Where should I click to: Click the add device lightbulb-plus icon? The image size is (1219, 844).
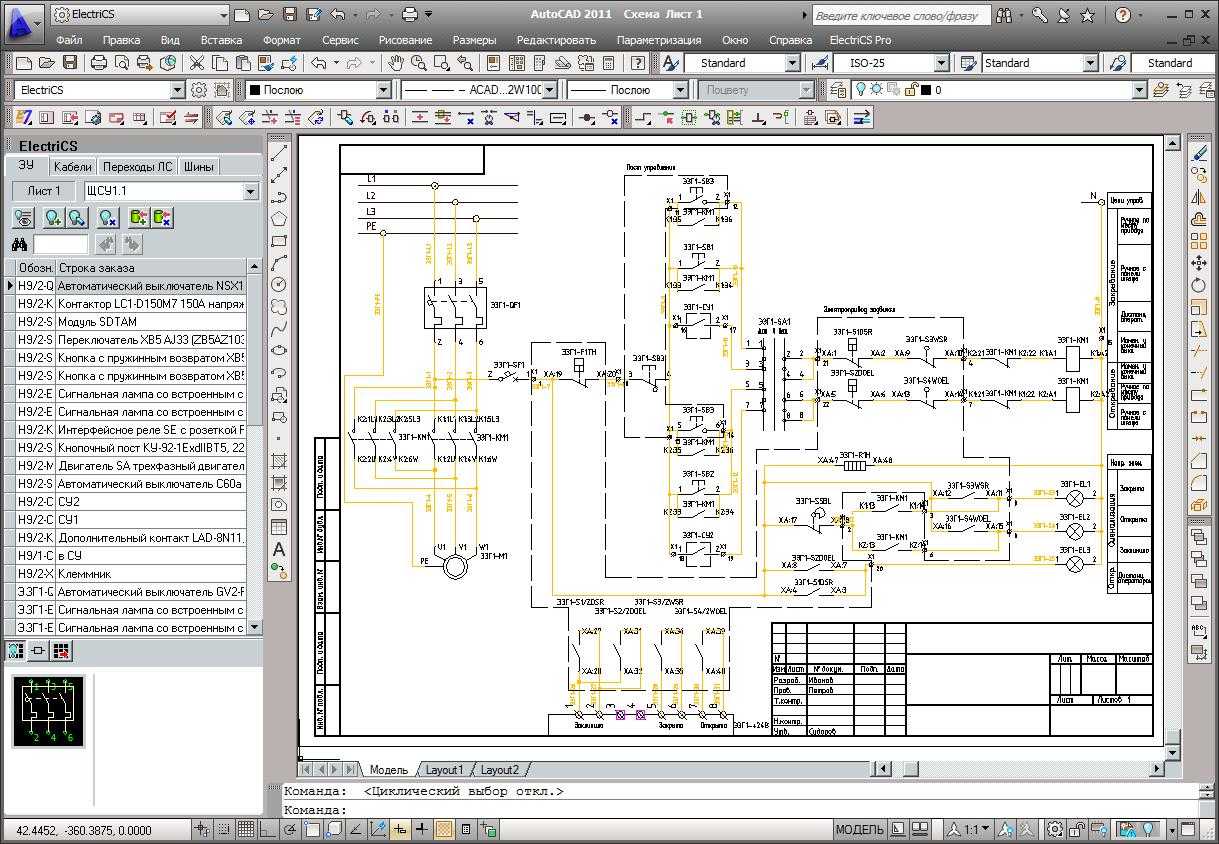(53, 218)
